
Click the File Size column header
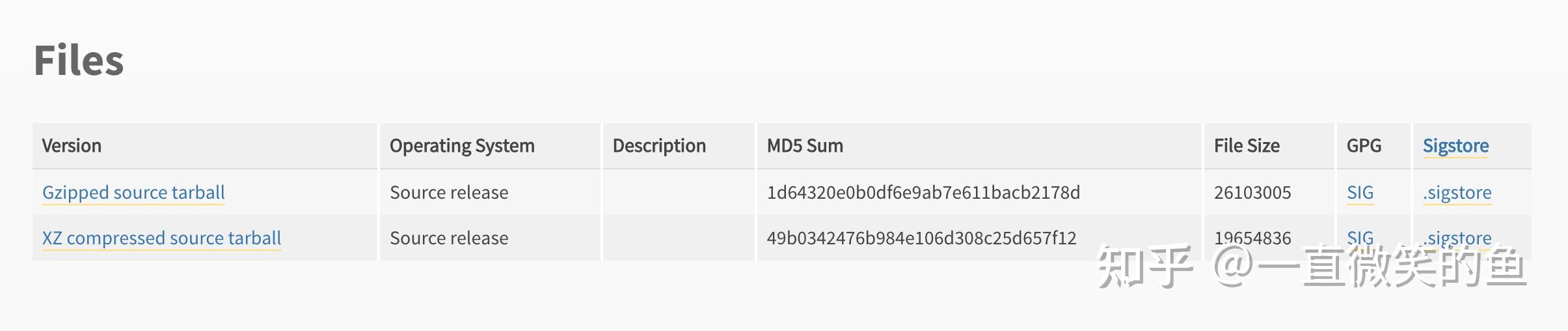[1247, 146]
